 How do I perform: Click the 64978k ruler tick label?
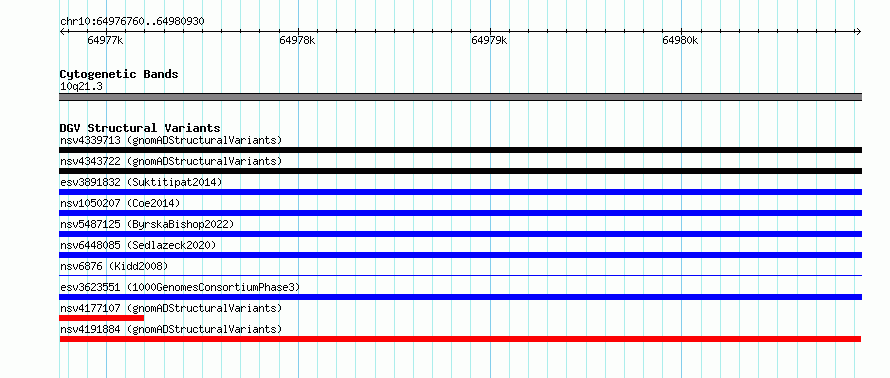[x=297, y=40]
